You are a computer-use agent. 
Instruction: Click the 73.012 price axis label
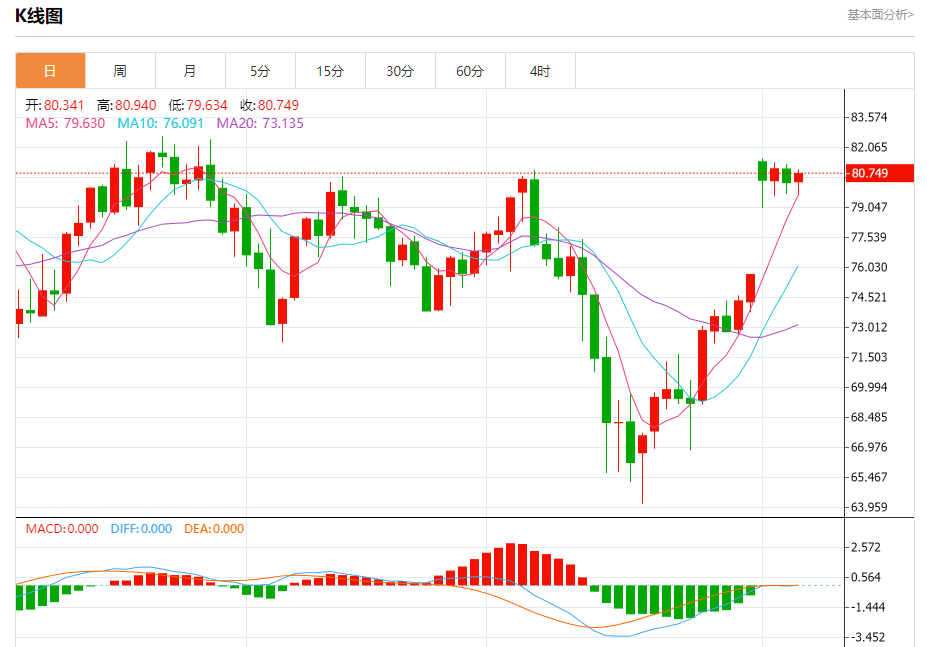(869, 327)
